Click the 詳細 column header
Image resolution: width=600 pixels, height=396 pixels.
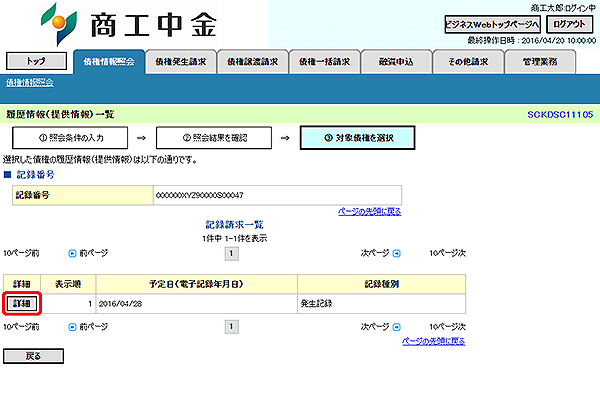[x=22, y=284]
